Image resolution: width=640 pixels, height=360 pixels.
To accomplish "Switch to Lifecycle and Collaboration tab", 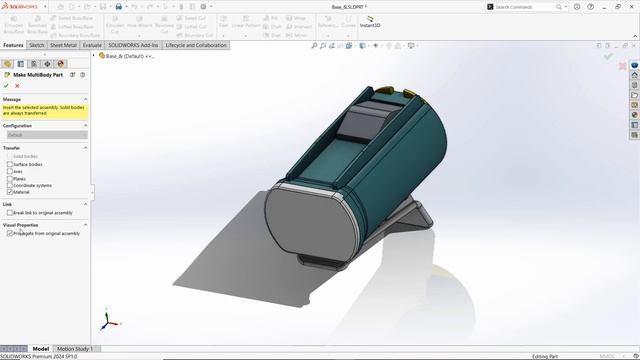I will point(196,45).
